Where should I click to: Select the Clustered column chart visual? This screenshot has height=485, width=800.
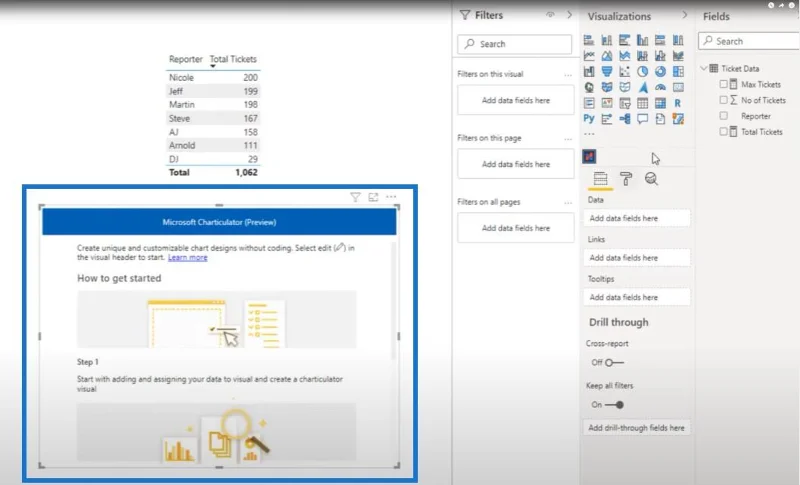click(642, 40)
